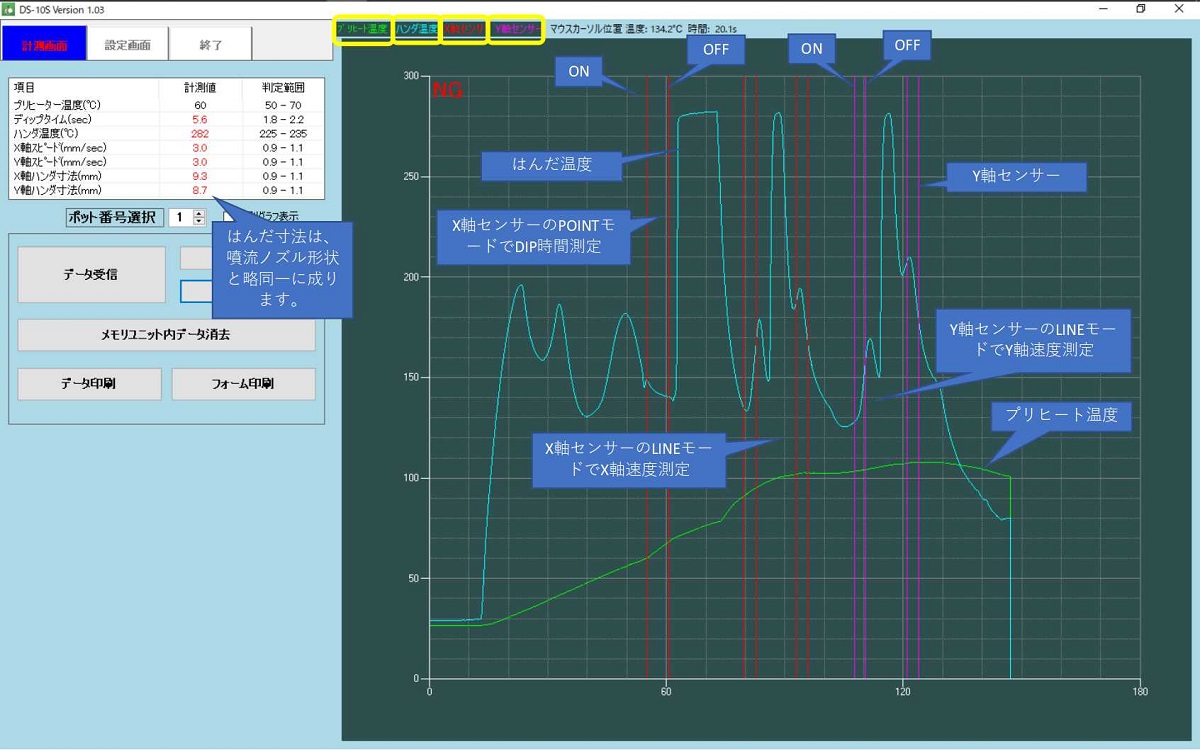Toggle the magenta Y軸センサー legend item

point(516,30)
